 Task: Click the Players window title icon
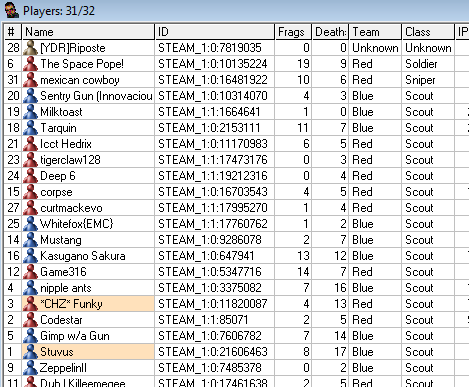(x=12, y=10)
